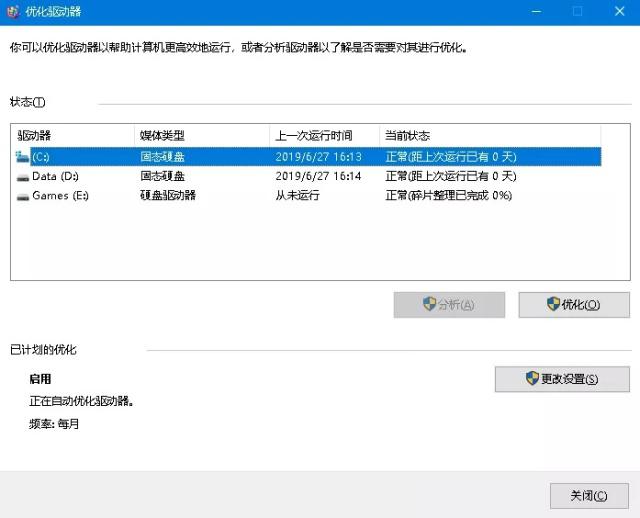This screenshot has width=640, height=518.
Task: Select the Games (E:) drive icon
Action: [23, 196]
